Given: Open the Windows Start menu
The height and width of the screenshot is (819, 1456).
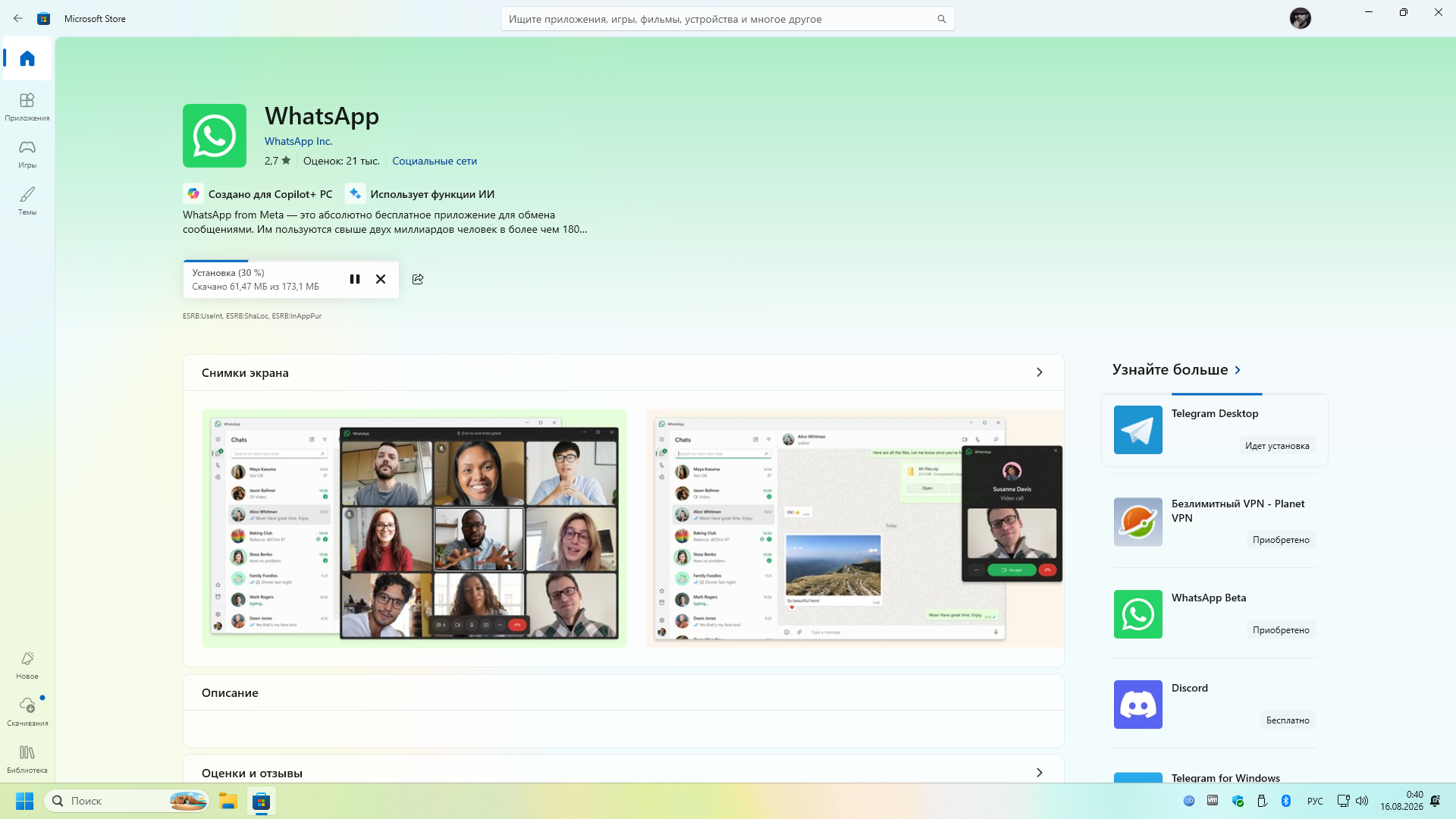Looking at the screenshot, I should click(24, 801).
